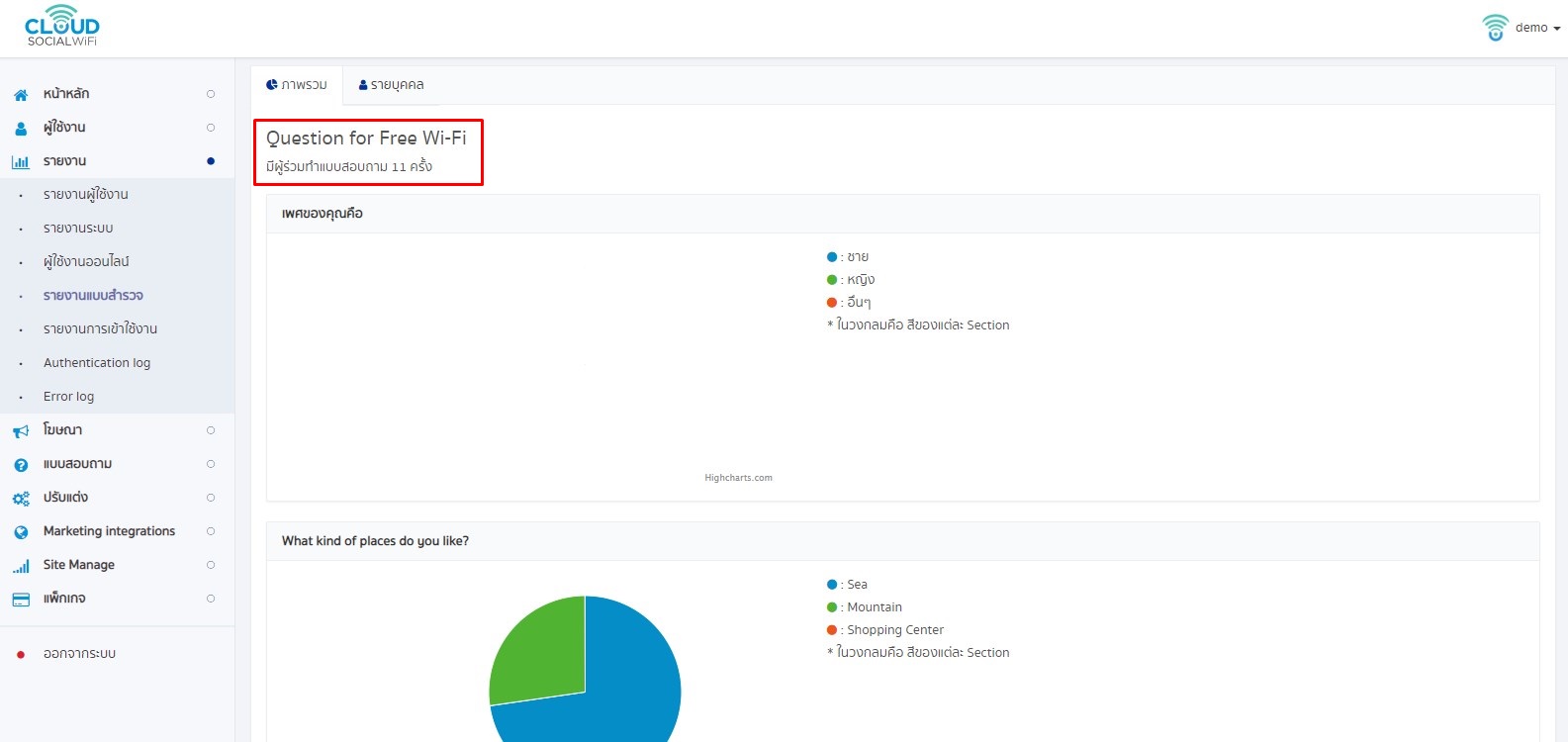Expand the แบบสอบถาม menu circle indicator

point(211,464)
